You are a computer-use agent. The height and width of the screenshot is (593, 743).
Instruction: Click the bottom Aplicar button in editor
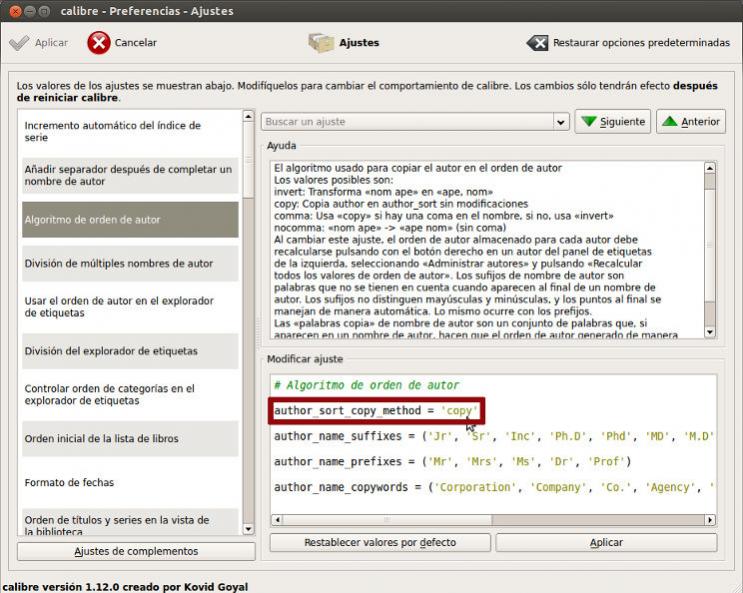[606, 542]
